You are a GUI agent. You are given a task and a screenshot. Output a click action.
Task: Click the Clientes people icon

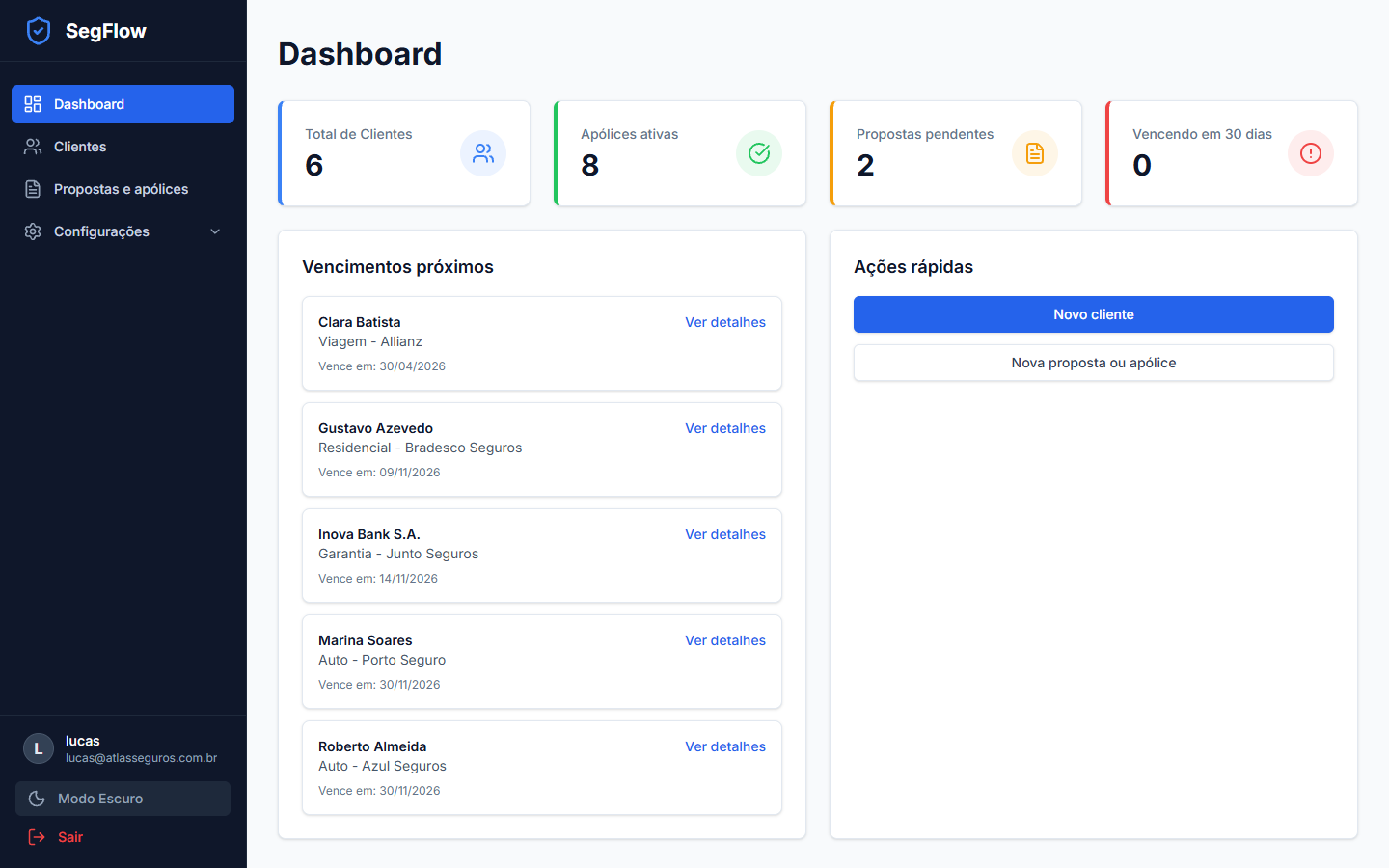point(32,146)
